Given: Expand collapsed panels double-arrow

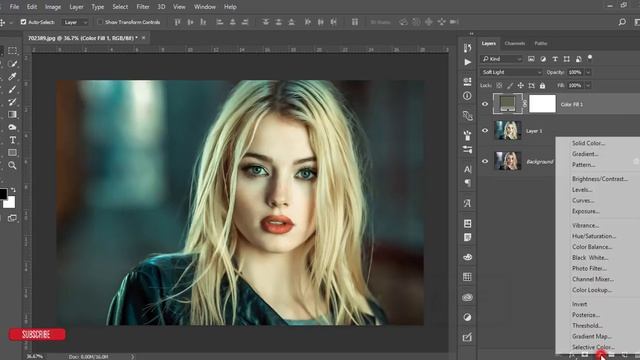Looking at the screenshot, I should click(x=471, y=34).
